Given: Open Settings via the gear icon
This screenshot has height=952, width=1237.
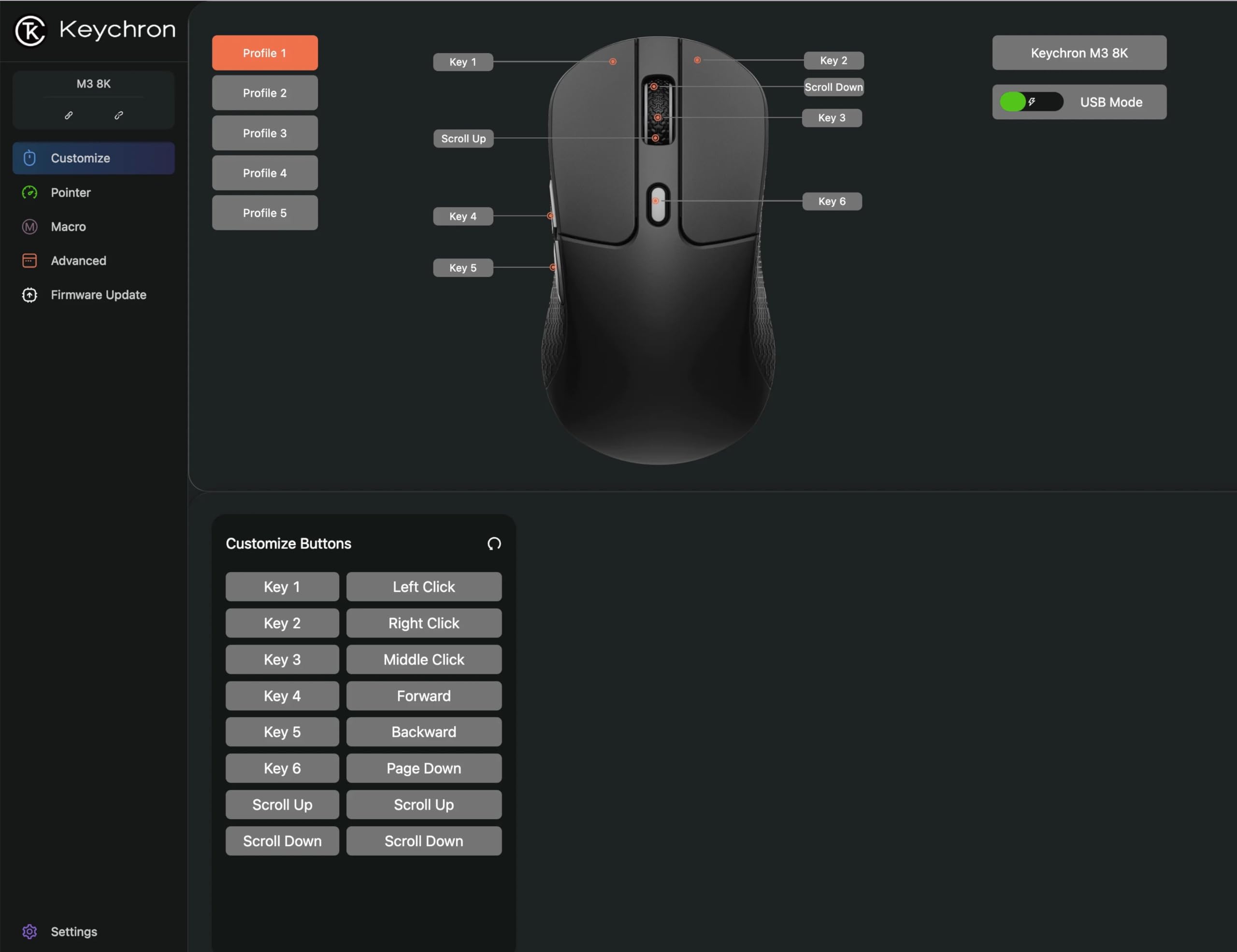Looking at the screenshot, I should (x=29, y=932).
